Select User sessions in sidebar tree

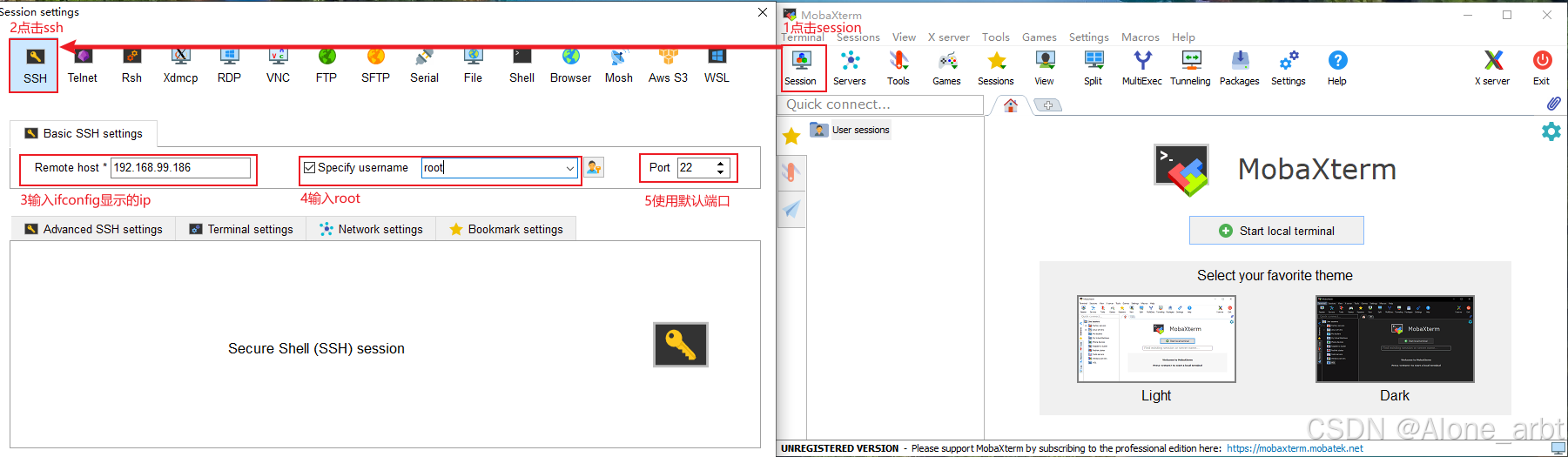(851, 130)
